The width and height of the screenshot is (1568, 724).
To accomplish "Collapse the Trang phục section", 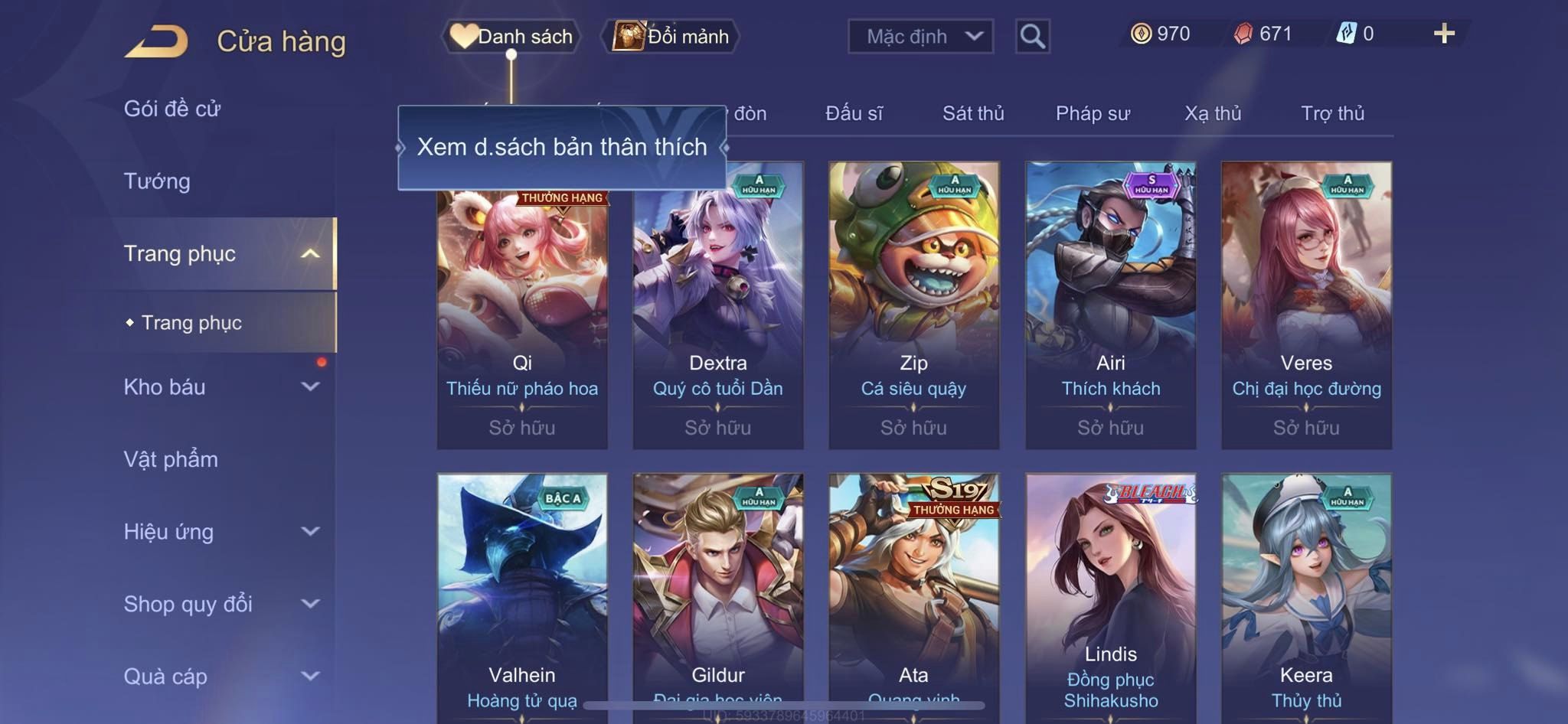I will click(310, 253).
